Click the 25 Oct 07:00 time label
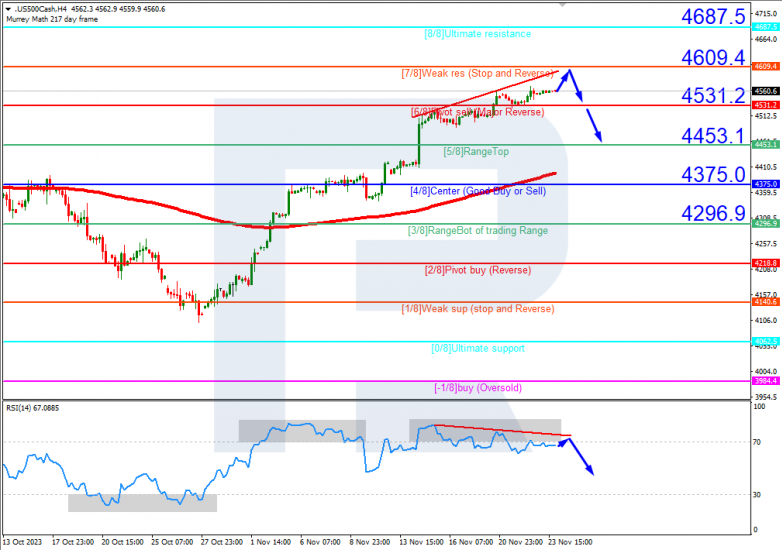The image size is (782, 550). pyautogui.click(x=172, y=542)
